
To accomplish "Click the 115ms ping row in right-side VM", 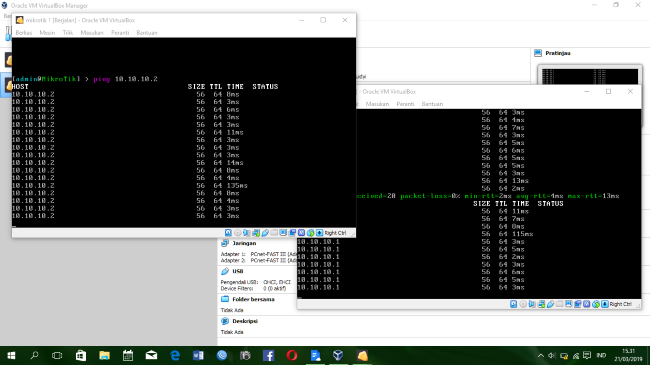I will pyautogui.click(x=508, y=234).
